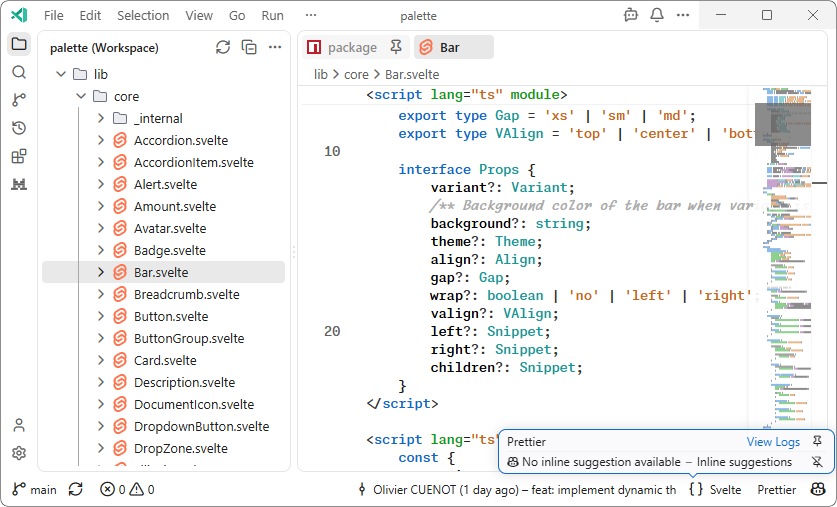Open the hidden menu items ellipsis
Viewport: 837px width, 507px height.
click(311, 15)
